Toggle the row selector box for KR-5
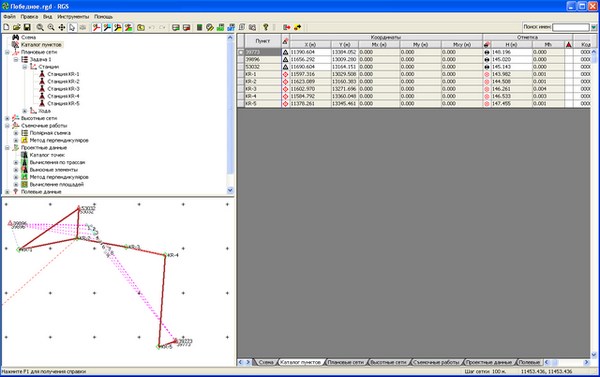 point(241,103)
